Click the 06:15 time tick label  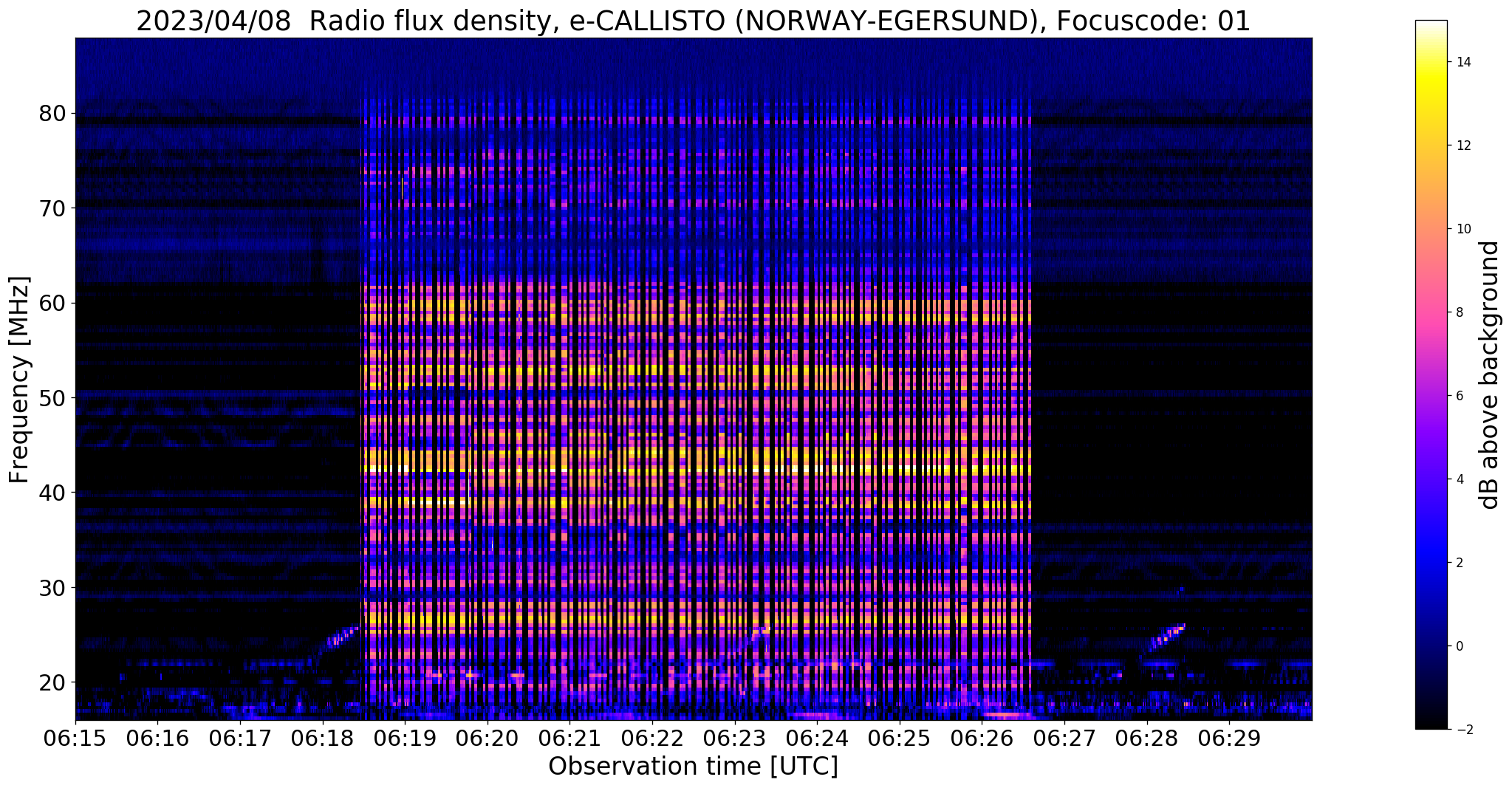pyautogui.click(x=75, y=738)
